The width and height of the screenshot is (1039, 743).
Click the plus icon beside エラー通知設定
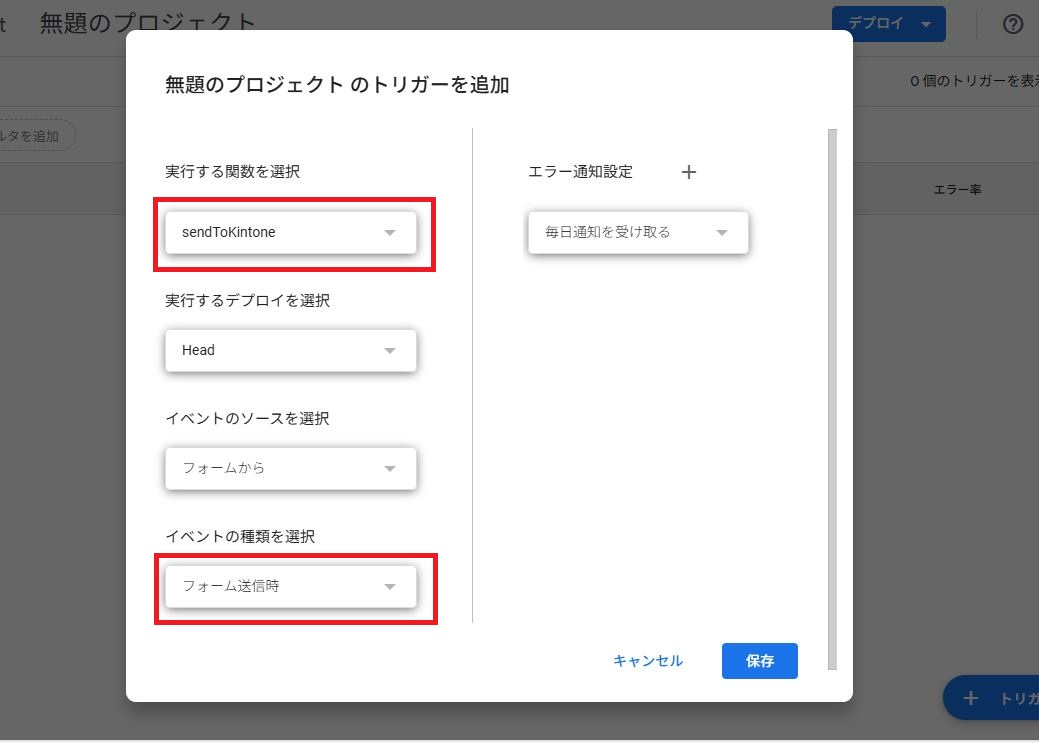[x=688, y=171]
